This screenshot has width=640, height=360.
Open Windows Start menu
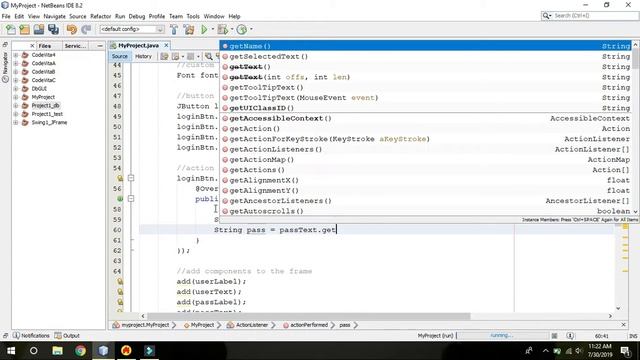coord(11,351)
